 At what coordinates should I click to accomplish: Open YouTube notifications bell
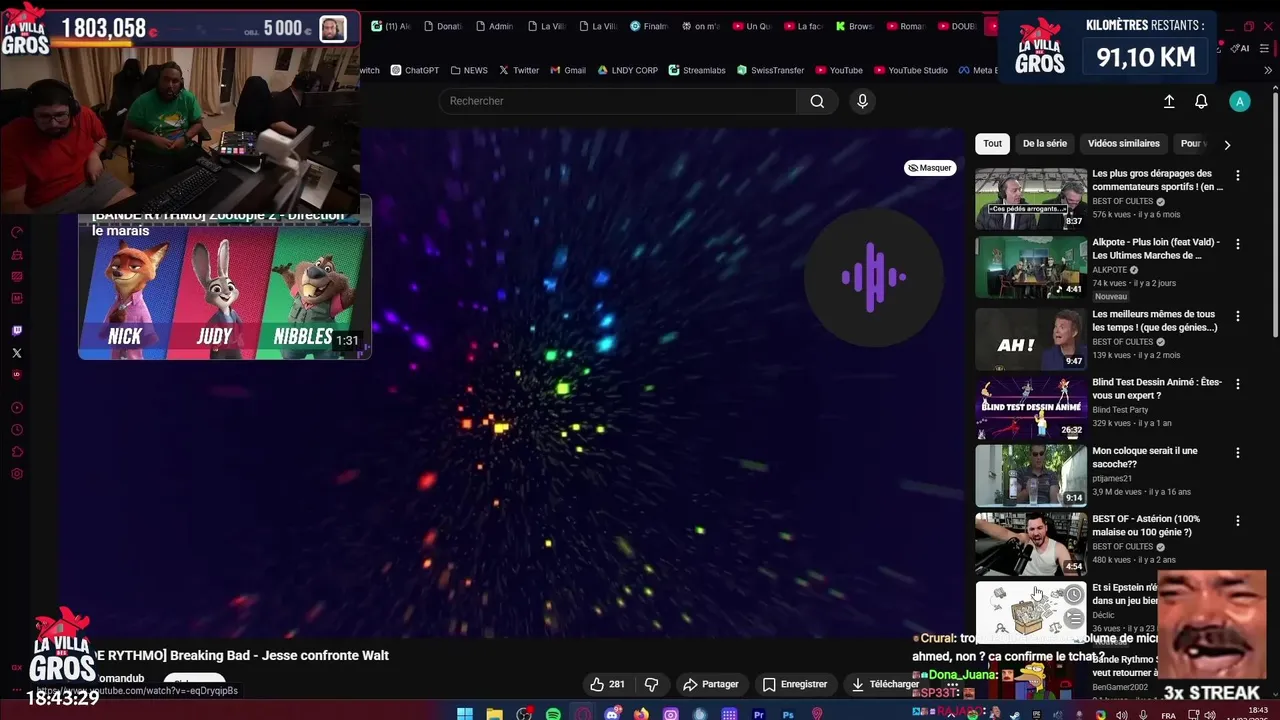pyautogui.click(x=1201, y=101)
